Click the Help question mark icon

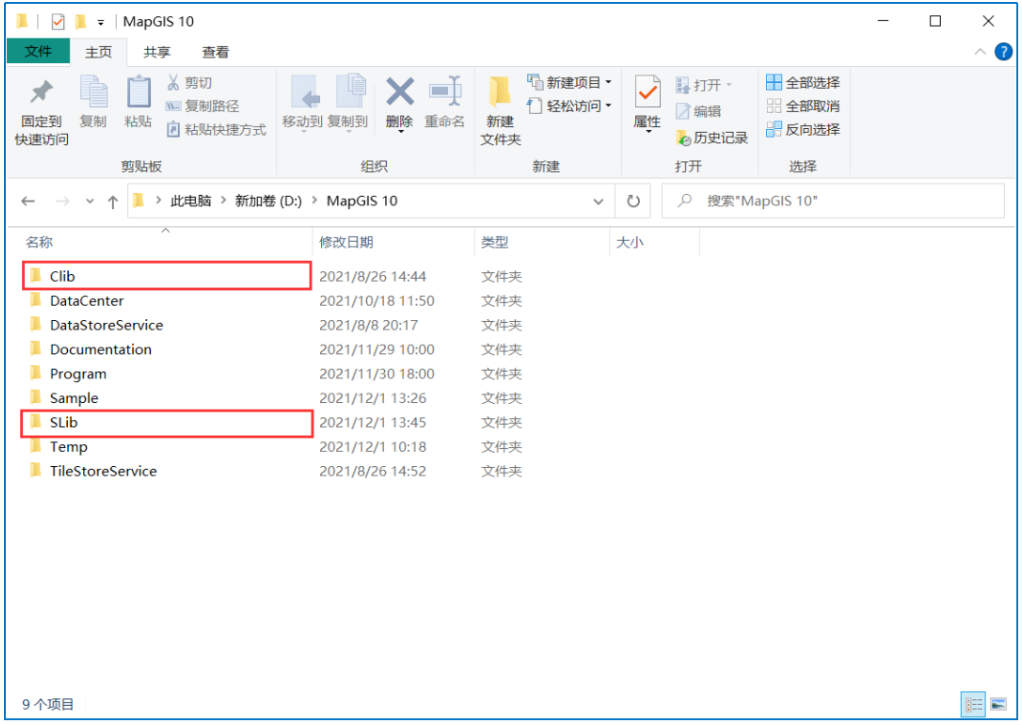pyautogui.click(x=1003, y=51)
